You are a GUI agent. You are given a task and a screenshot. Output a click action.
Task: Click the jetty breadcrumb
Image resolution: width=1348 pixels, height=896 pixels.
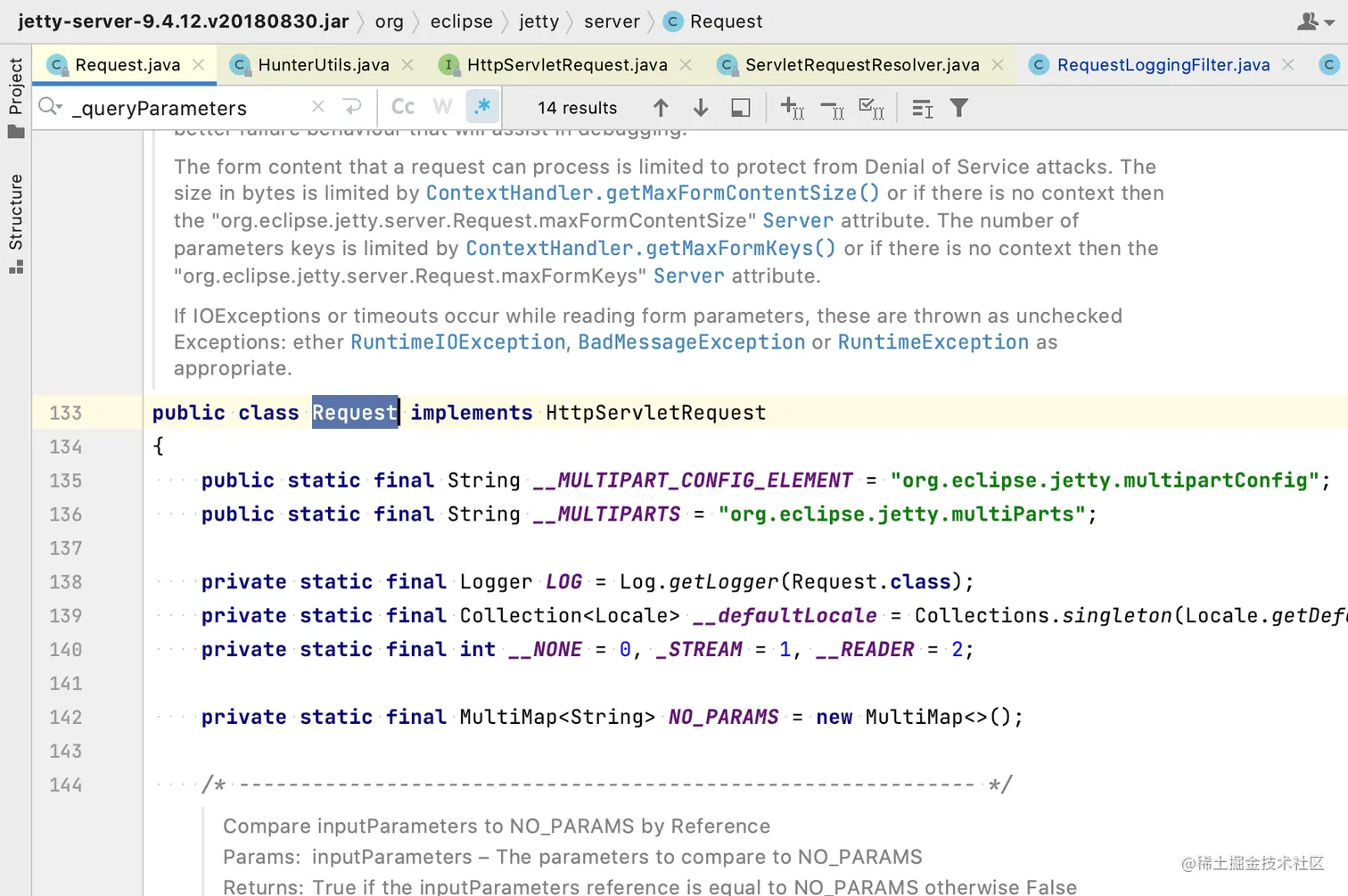coord(538,21)
